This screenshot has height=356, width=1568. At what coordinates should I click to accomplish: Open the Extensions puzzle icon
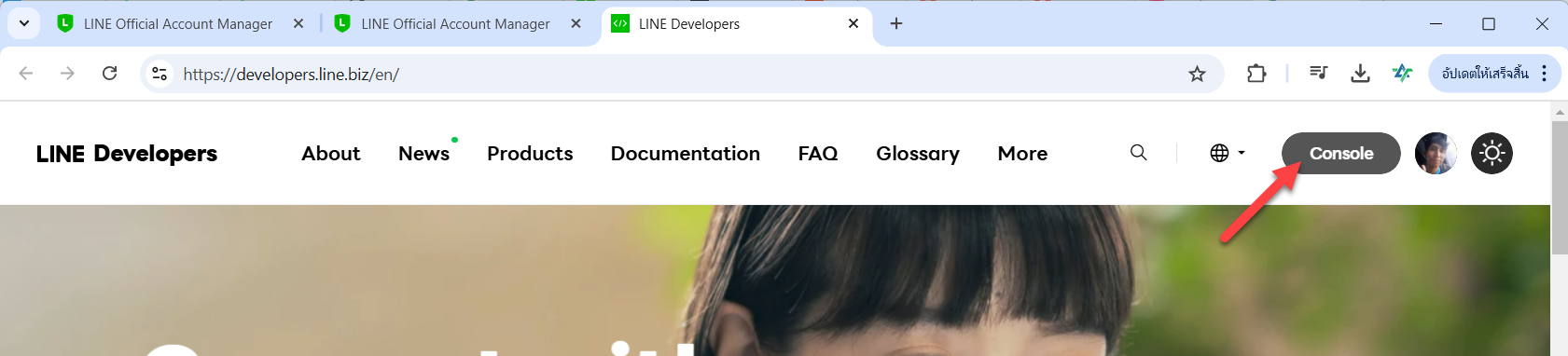pyautogui.click(x=1256, y=74)
